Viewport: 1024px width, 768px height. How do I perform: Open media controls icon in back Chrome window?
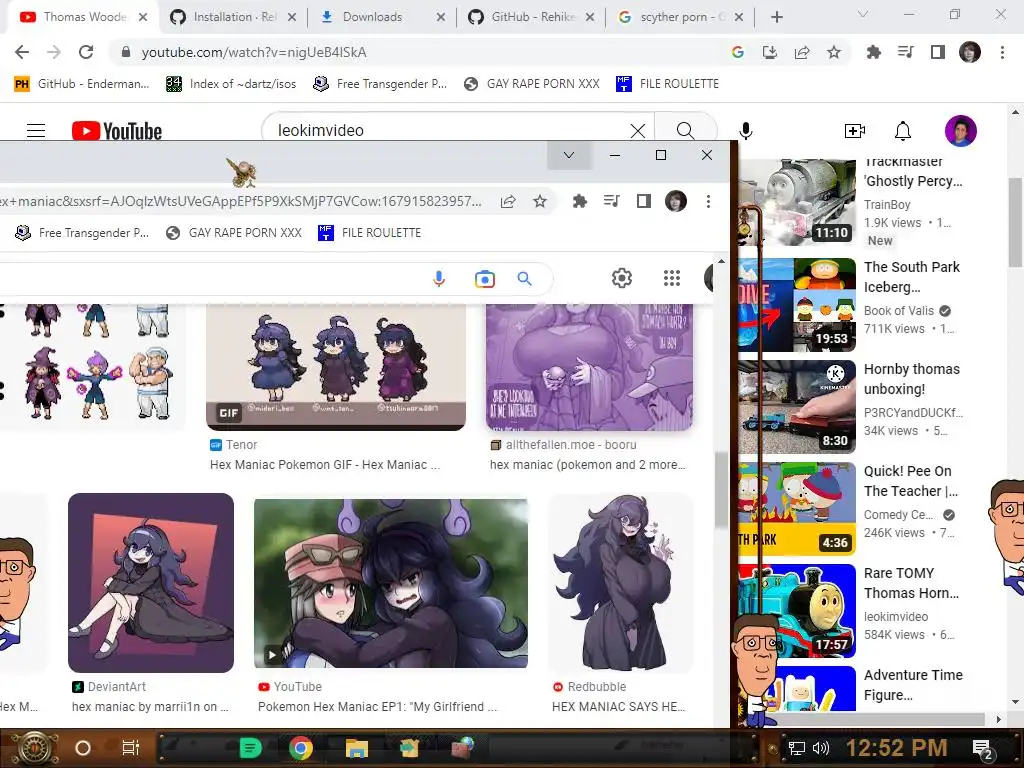click(905, 52)
